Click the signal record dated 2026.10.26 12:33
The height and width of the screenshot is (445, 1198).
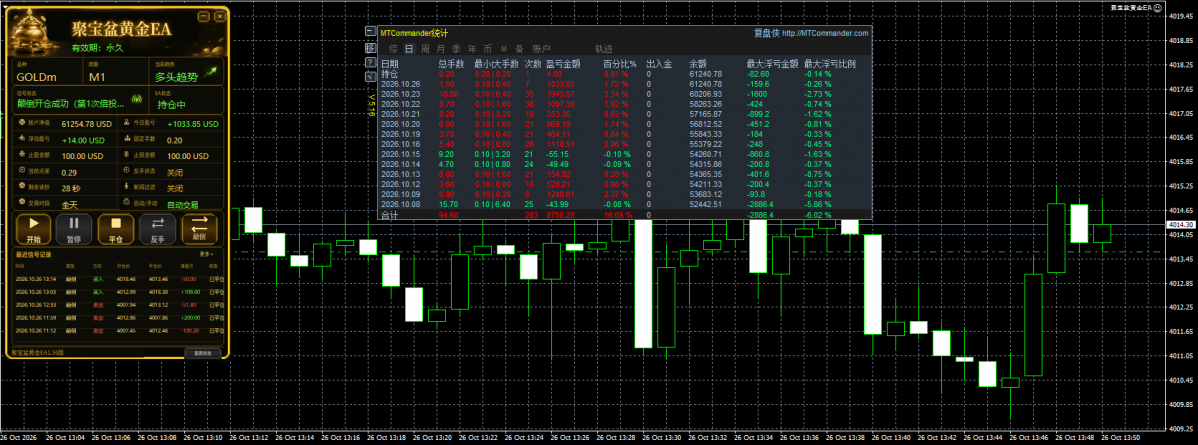point(119,304)
